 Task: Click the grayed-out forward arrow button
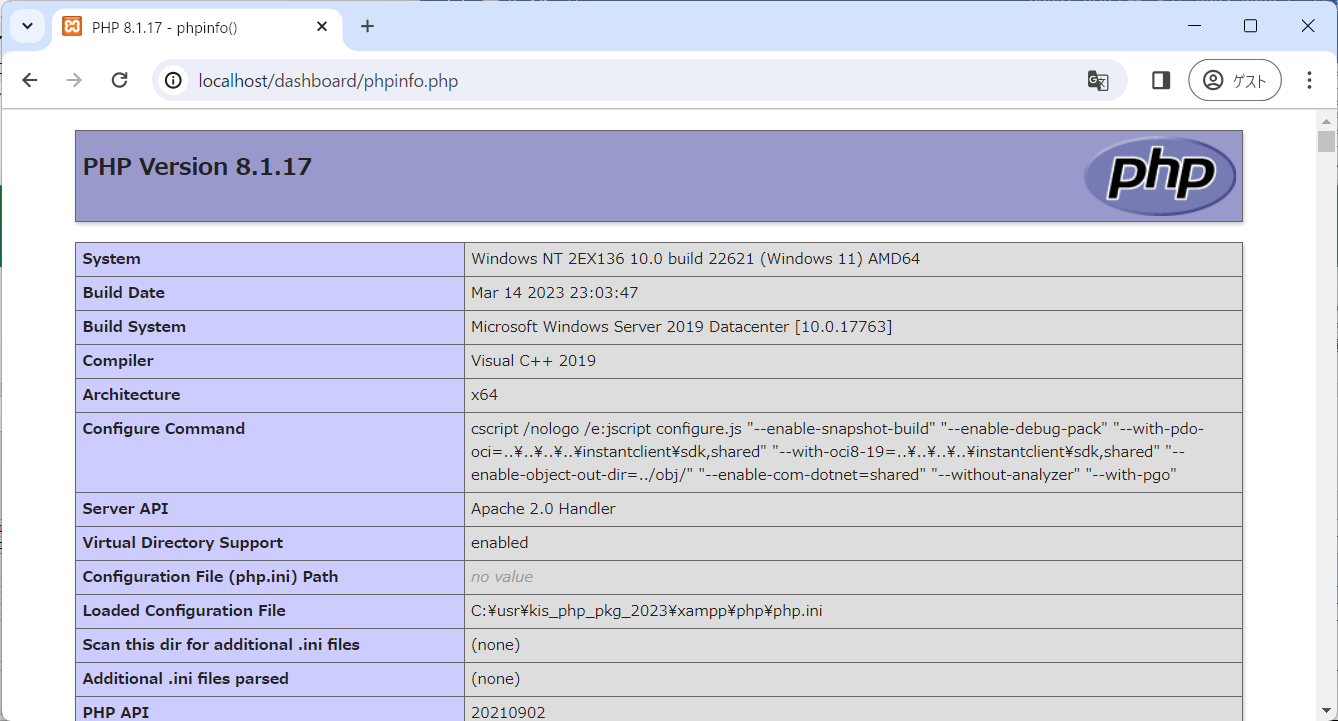coord(74,81)
